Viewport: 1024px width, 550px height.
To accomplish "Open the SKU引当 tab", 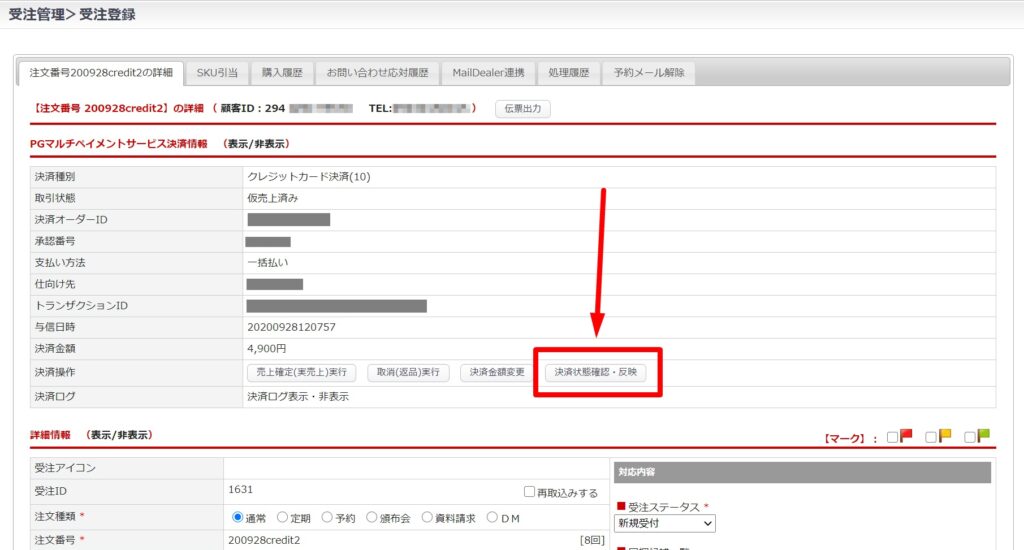I will (217, 73).
